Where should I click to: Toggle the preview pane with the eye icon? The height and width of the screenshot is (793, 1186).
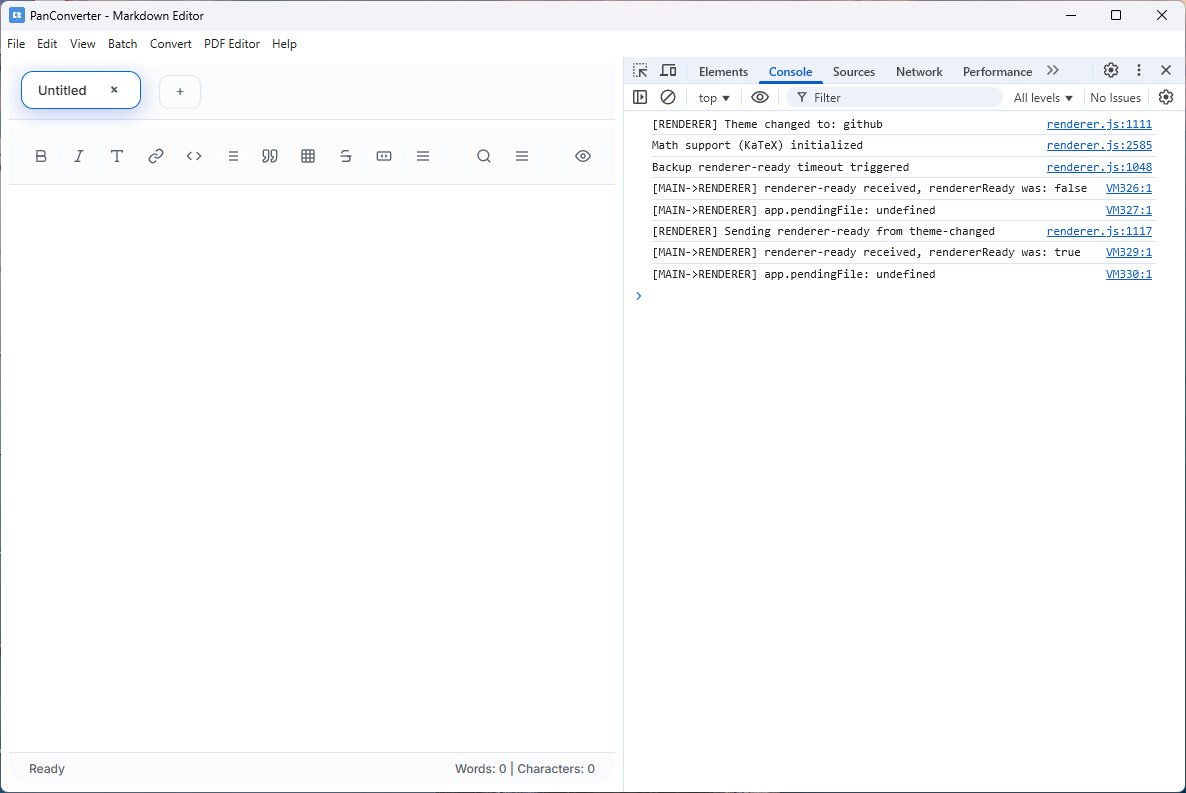tap(582, 156)
